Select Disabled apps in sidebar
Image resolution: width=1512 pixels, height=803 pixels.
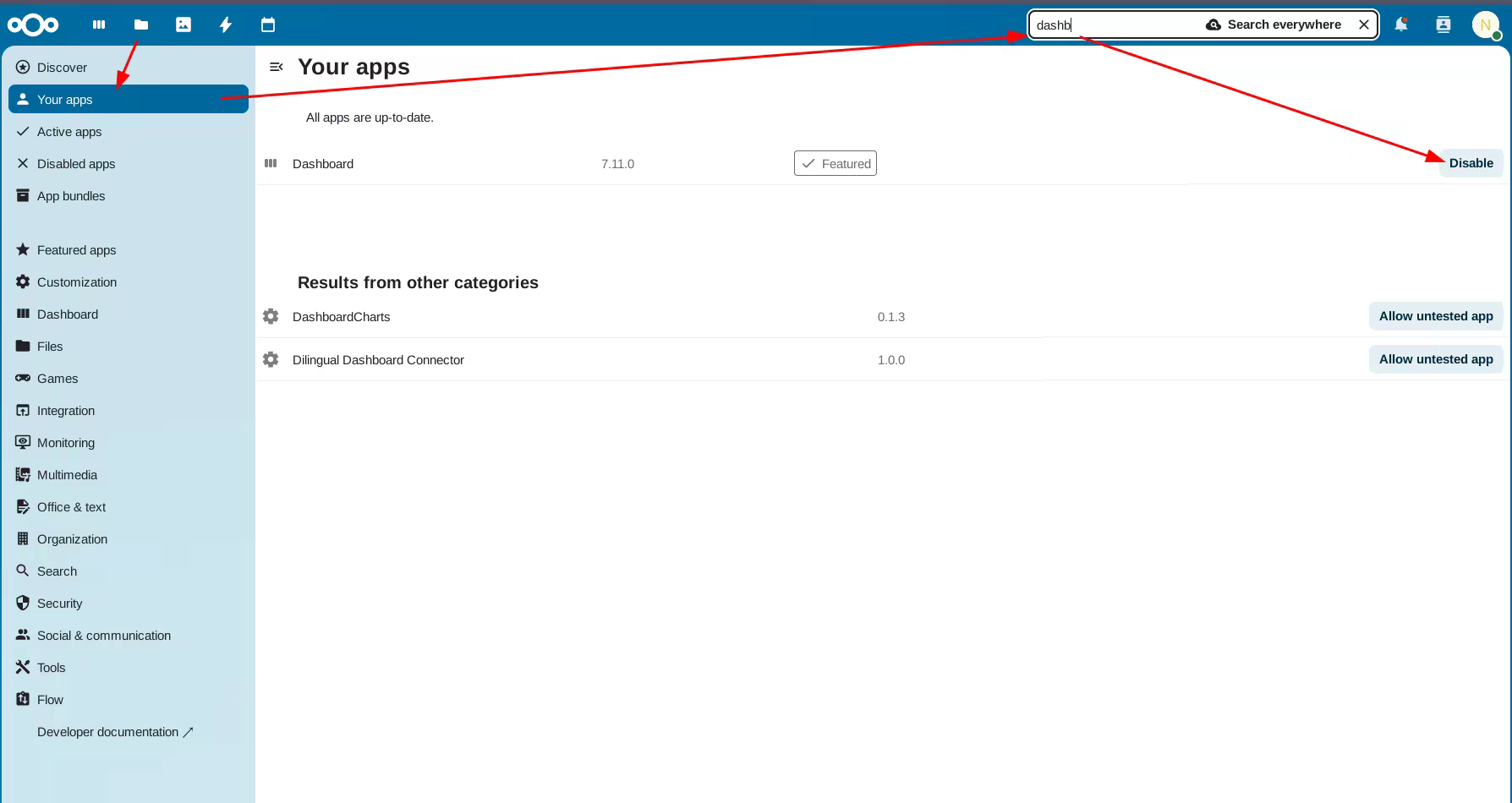[76, 164]
